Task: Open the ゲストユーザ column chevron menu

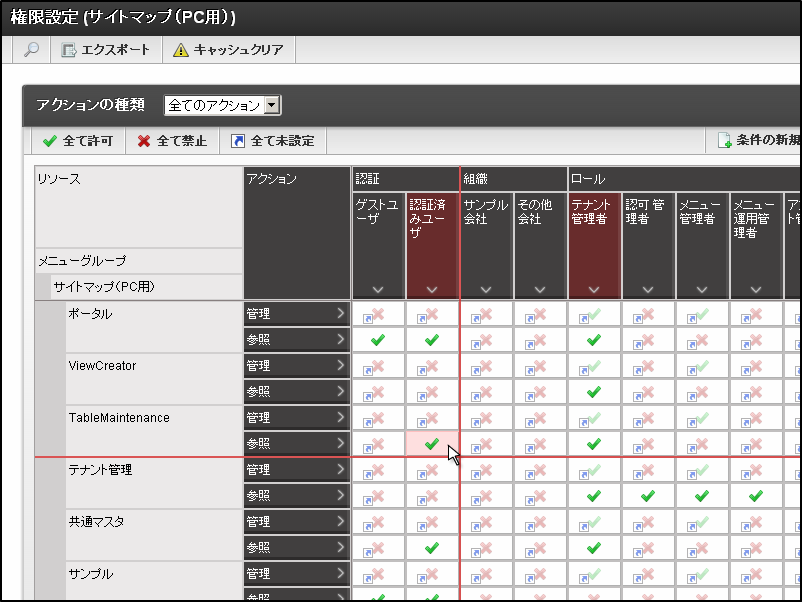Action: (378, 289)
